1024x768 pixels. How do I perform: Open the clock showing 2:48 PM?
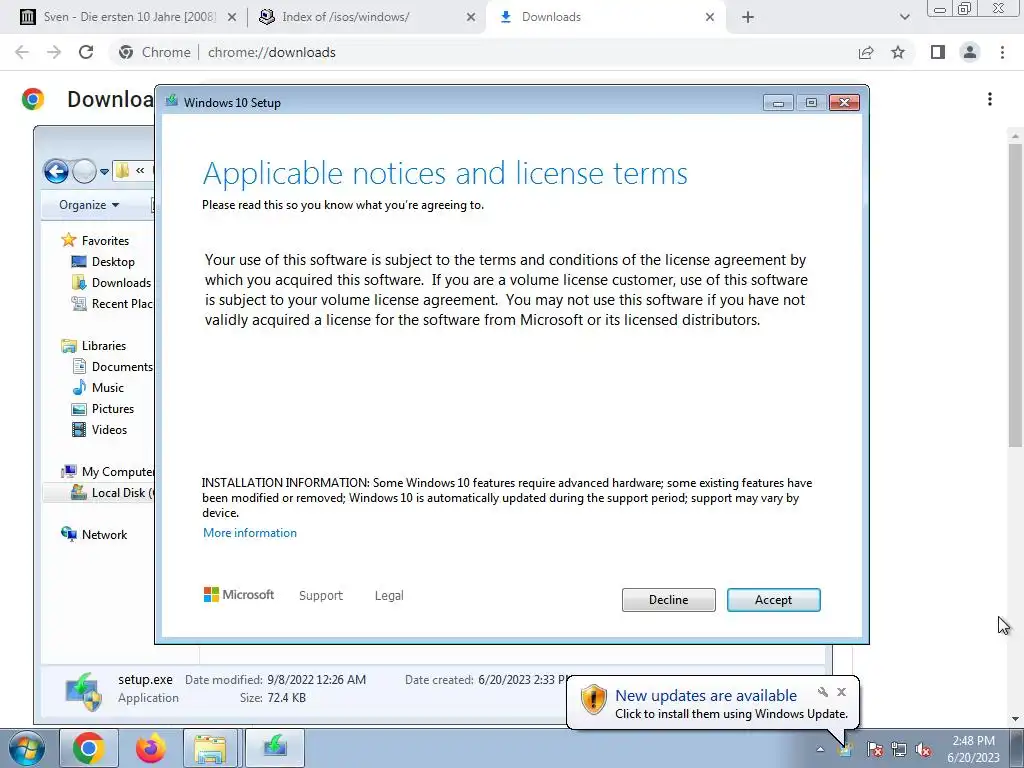974,749
